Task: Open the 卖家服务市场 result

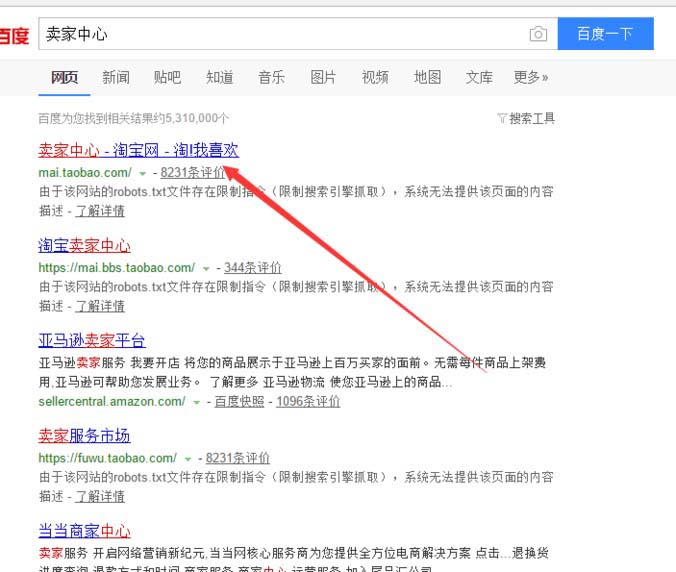Action: pyautogui.click(x=84, y=436)
